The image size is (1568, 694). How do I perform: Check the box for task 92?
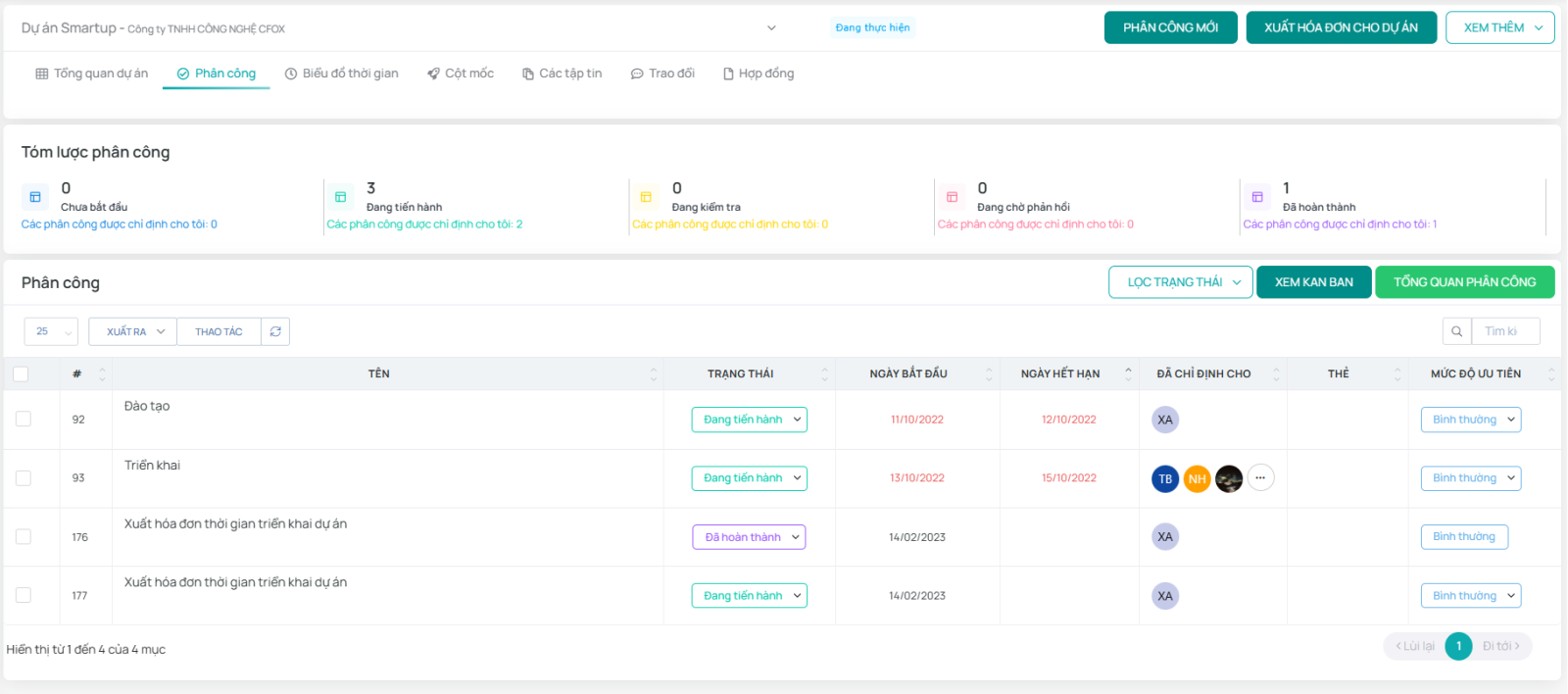(x=24, y=420)
